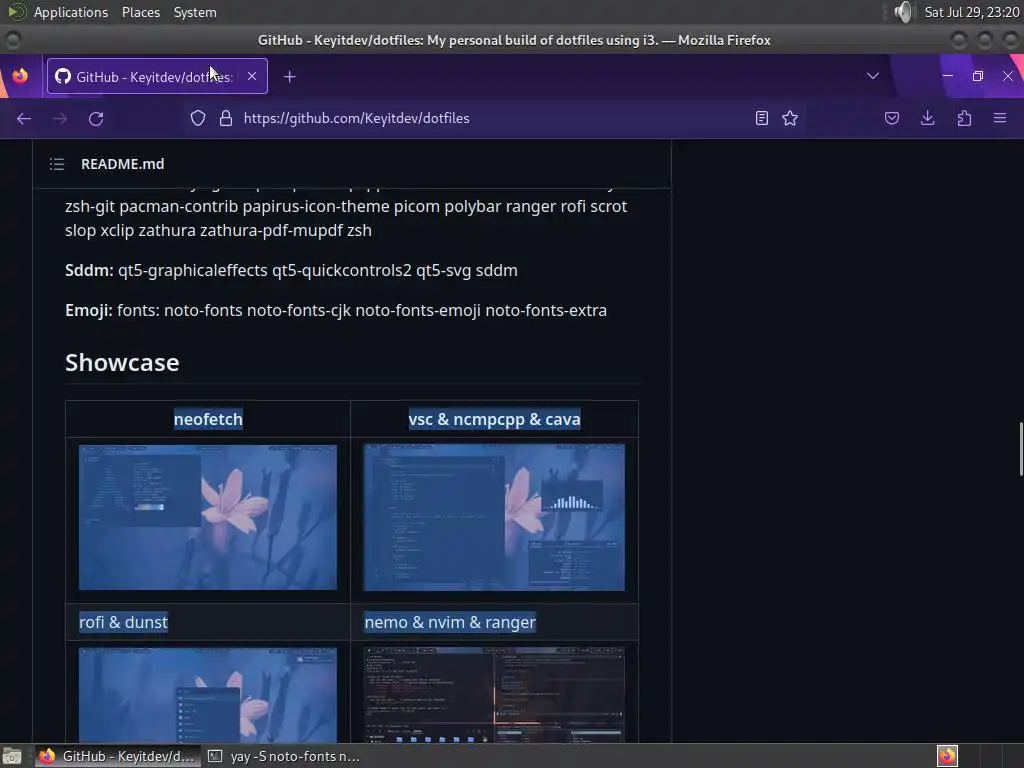Select the GitHub - Keyitdev/dotfiles tab
Image resolution: width=1024 pixels, height=768 pixels.
(157, 76)
